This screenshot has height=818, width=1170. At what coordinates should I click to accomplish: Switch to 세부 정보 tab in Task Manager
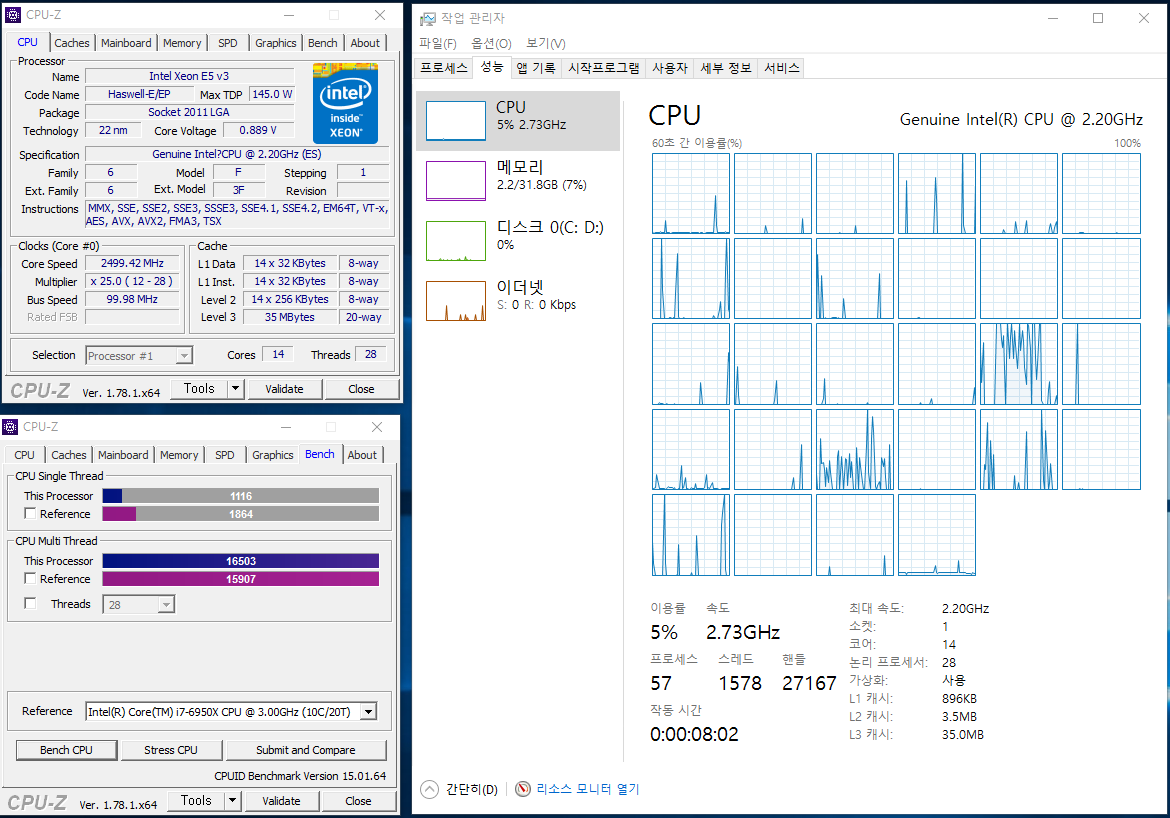click(725, 68)
